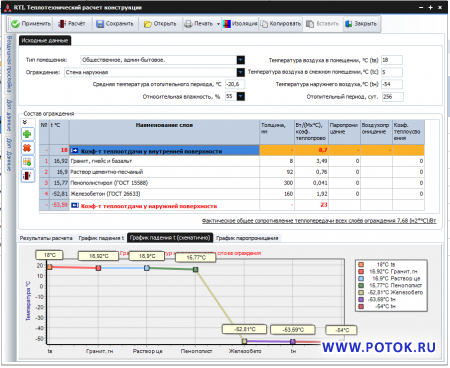
Task: Click the dark red wall-section icon in side strip
Action: coord(27,176)
